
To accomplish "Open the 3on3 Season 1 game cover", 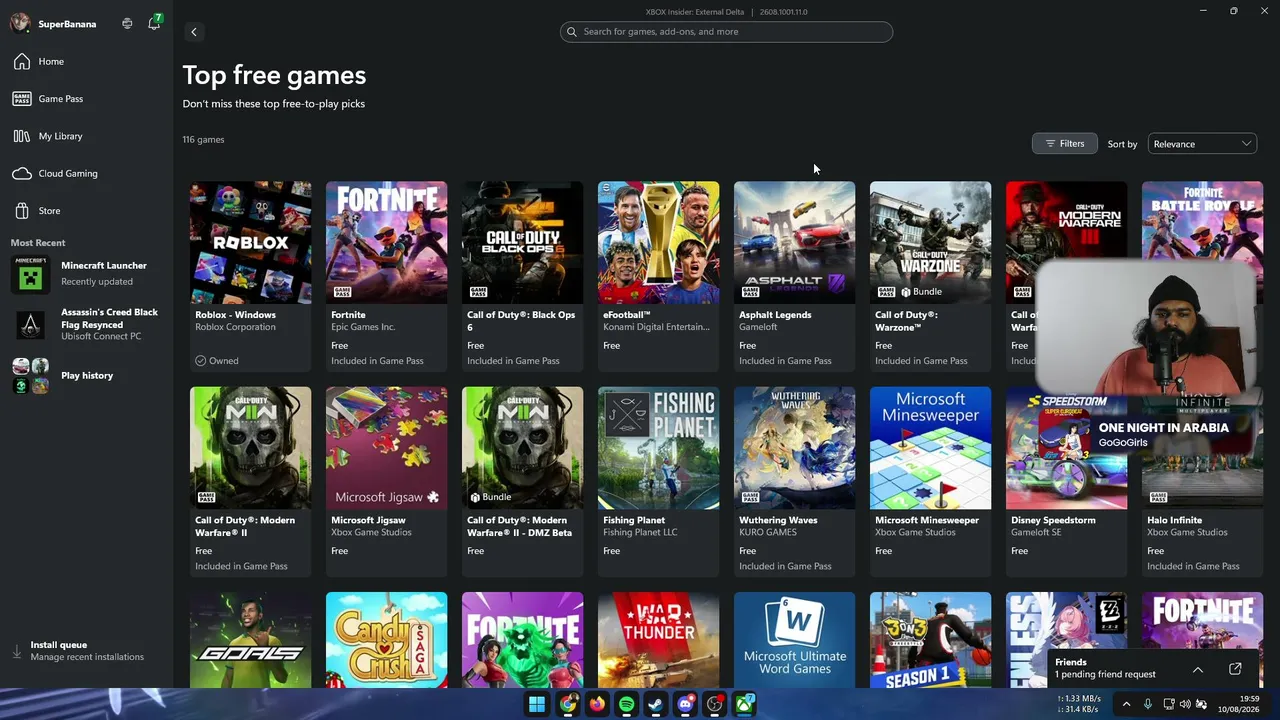I will [930, 640].
